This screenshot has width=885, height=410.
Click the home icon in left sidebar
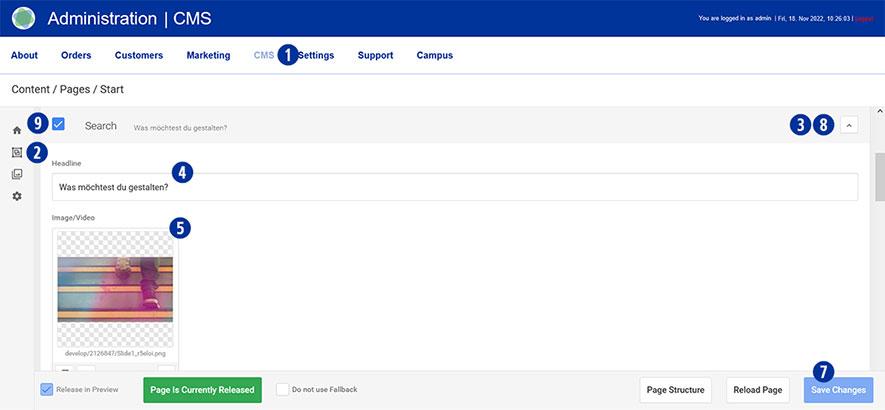click(17, 130)
